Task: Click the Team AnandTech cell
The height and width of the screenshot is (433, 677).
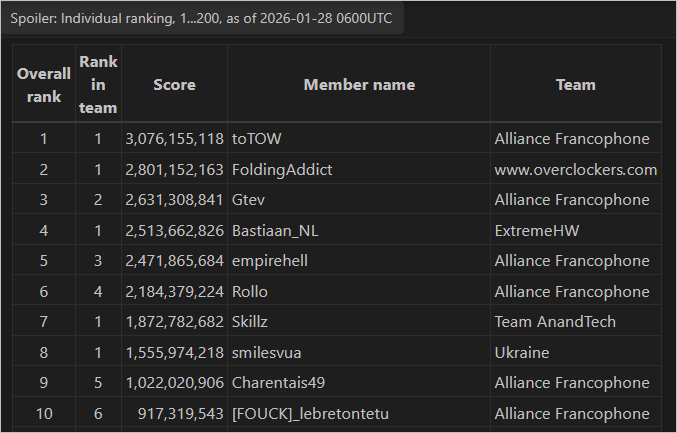Action: tap(555, 322)
